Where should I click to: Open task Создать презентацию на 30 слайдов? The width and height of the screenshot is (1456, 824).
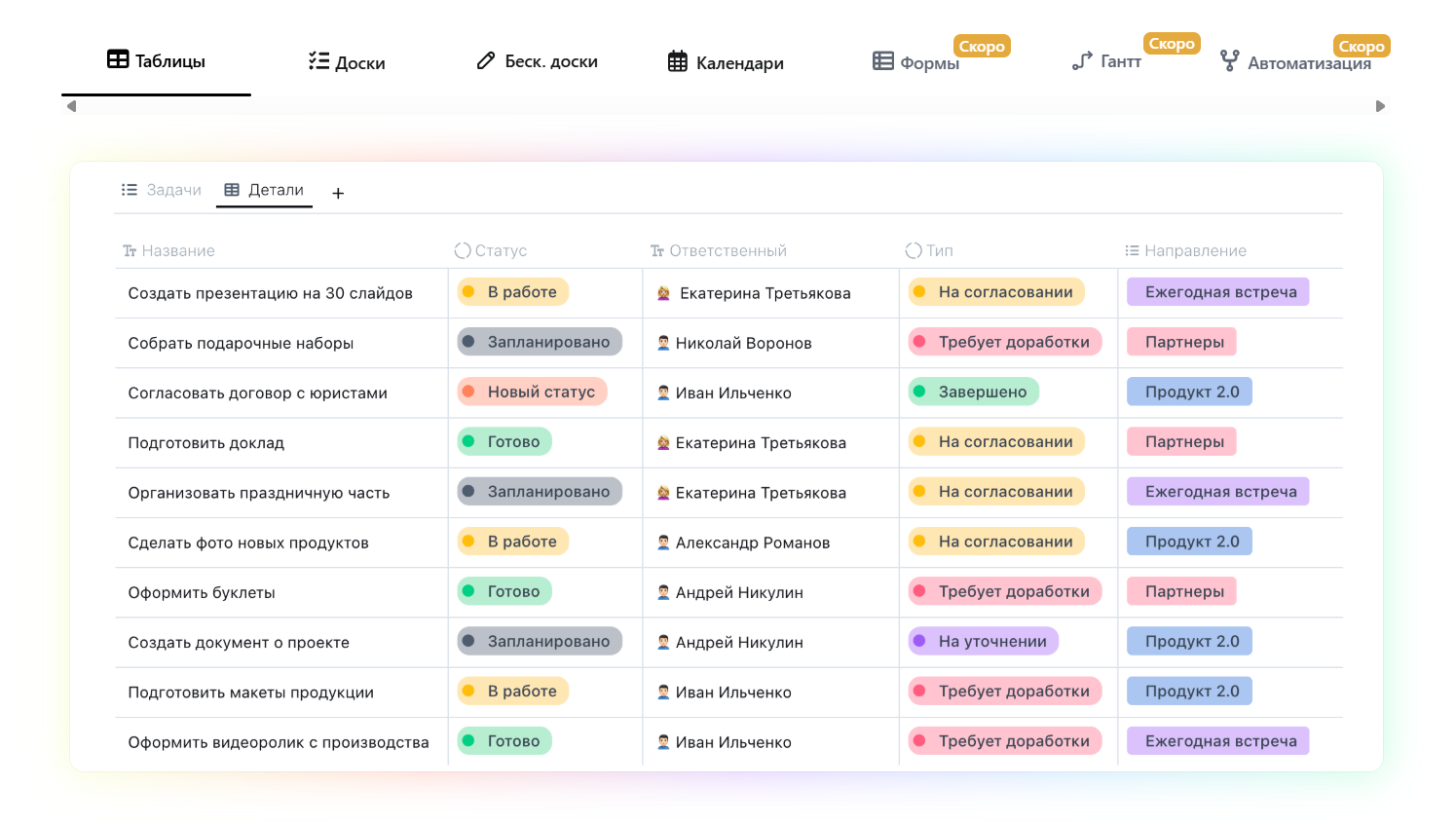[271, 293]
